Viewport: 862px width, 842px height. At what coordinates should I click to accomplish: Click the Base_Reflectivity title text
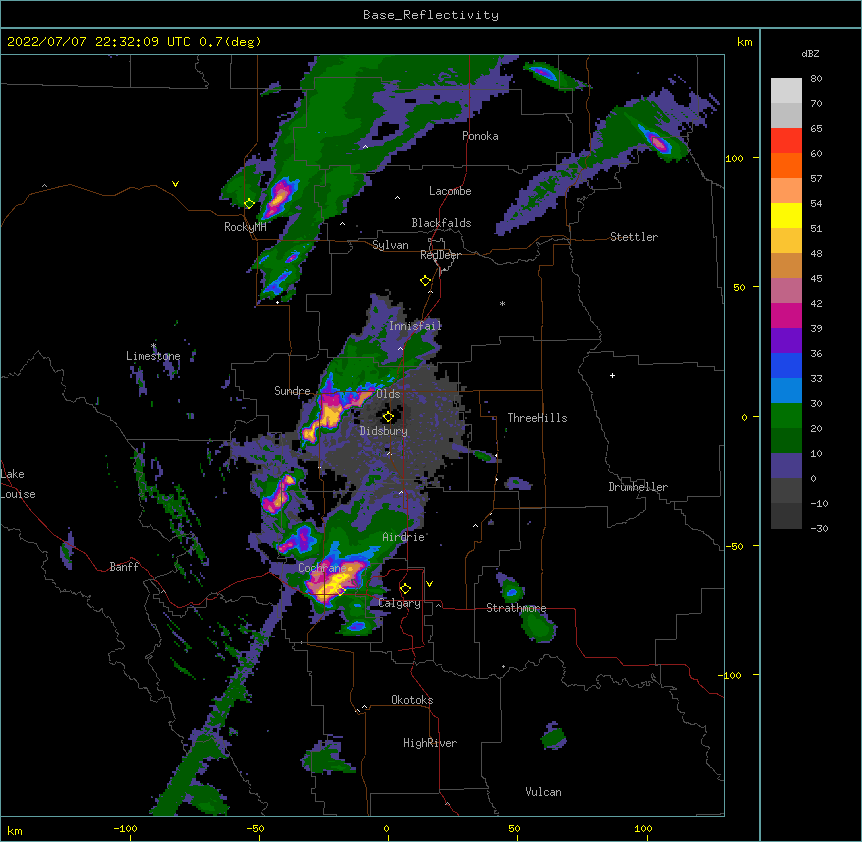(x=430, y=15)
